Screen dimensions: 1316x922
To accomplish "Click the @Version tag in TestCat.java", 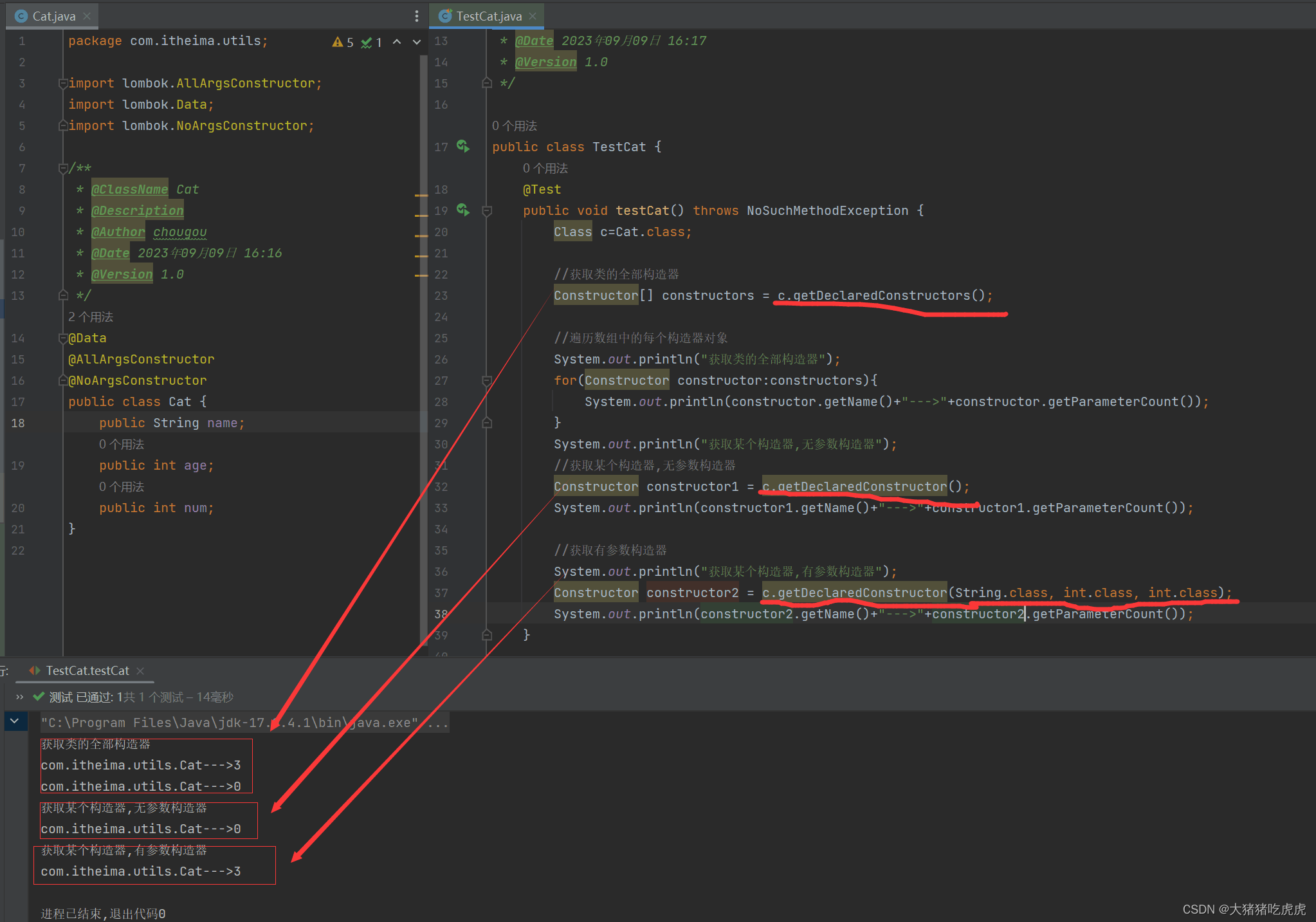I will [545, 62].
